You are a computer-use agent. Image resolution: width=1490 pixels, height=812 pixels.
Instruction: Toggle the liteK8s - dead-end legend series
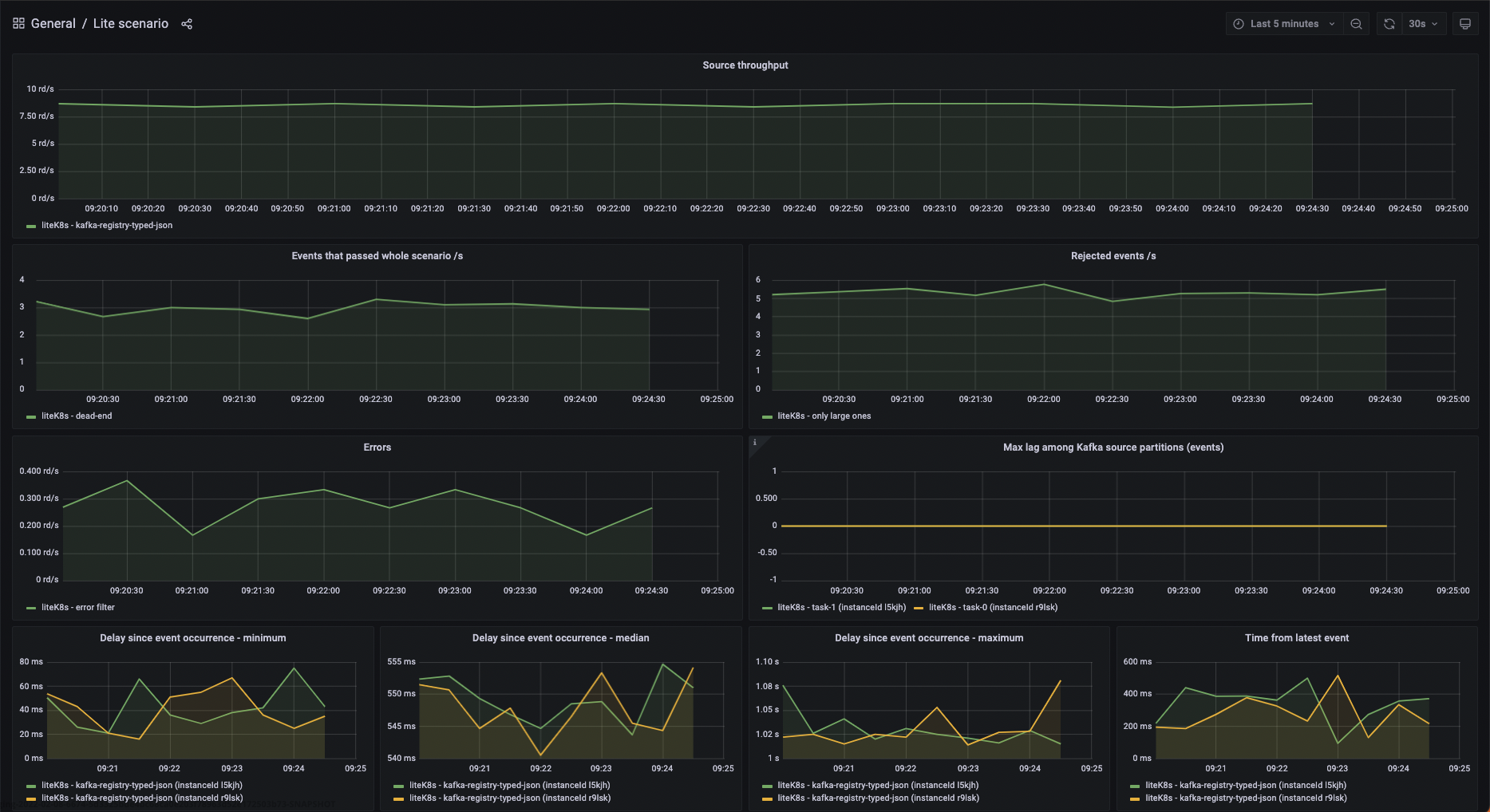(x=77, y=416)
